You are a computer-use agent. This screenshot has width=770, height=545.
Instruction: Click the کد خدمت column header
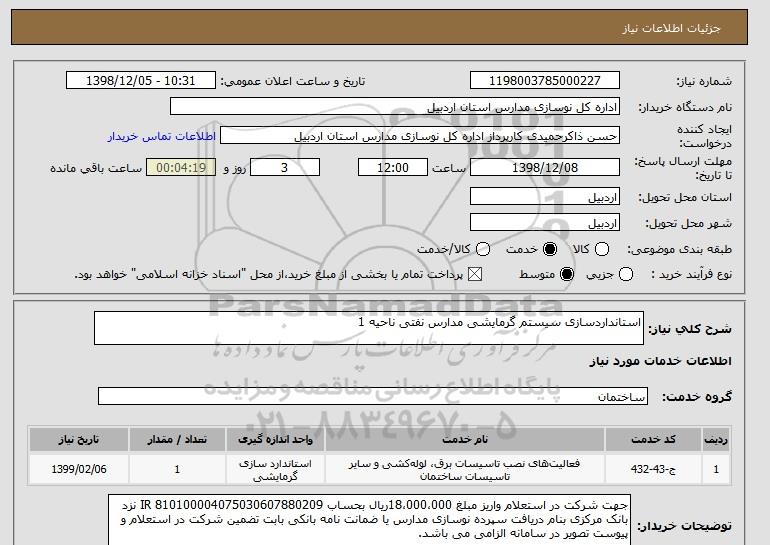653,439
